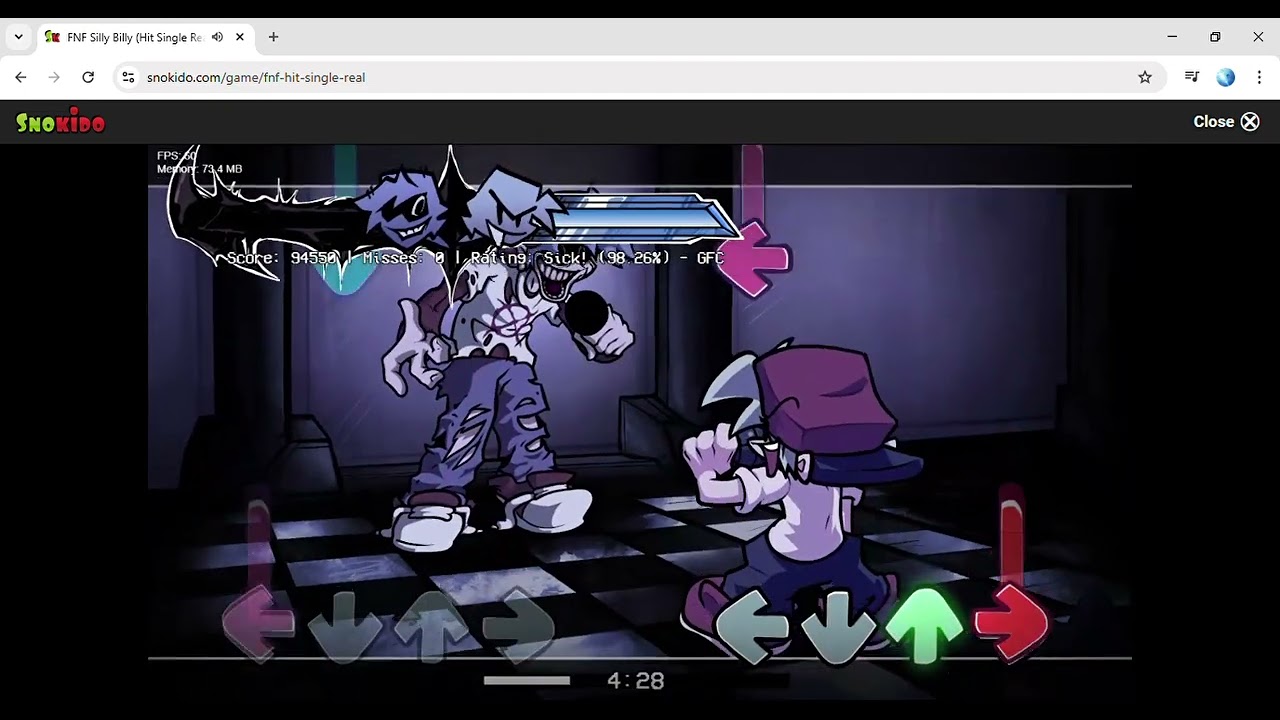1280x720 pixels.
Task: Minimize the Chrome window
Action: pos(1172,37)
